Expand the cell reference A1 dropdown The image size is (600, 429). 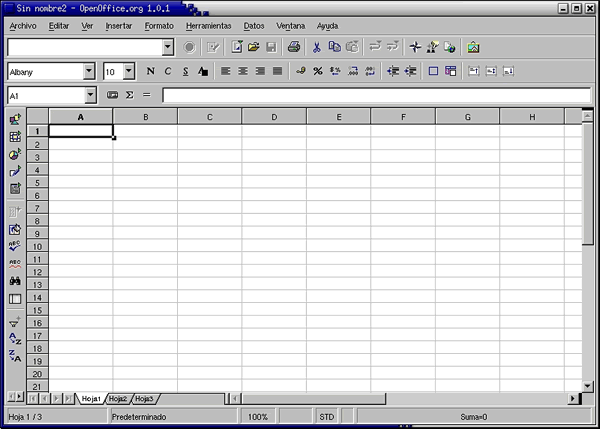[x=91, y=95]
